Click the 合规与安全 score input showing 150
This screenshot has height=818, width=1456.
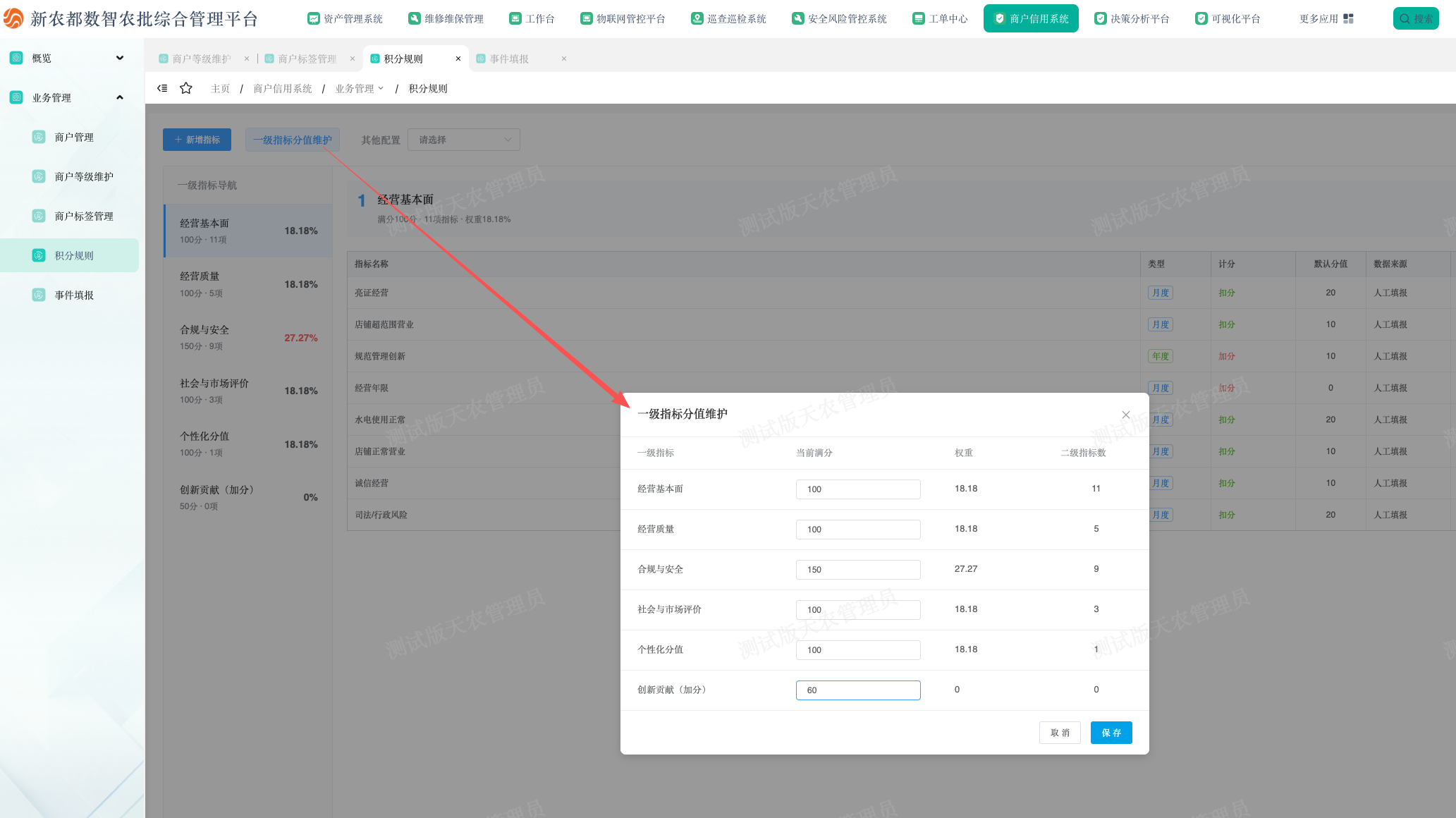click(858, 570)
